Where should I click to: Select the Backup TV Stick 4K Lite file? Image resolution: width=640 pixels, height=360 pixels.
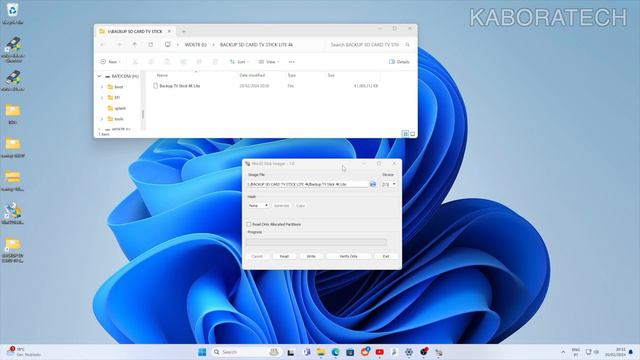(180, 86)
